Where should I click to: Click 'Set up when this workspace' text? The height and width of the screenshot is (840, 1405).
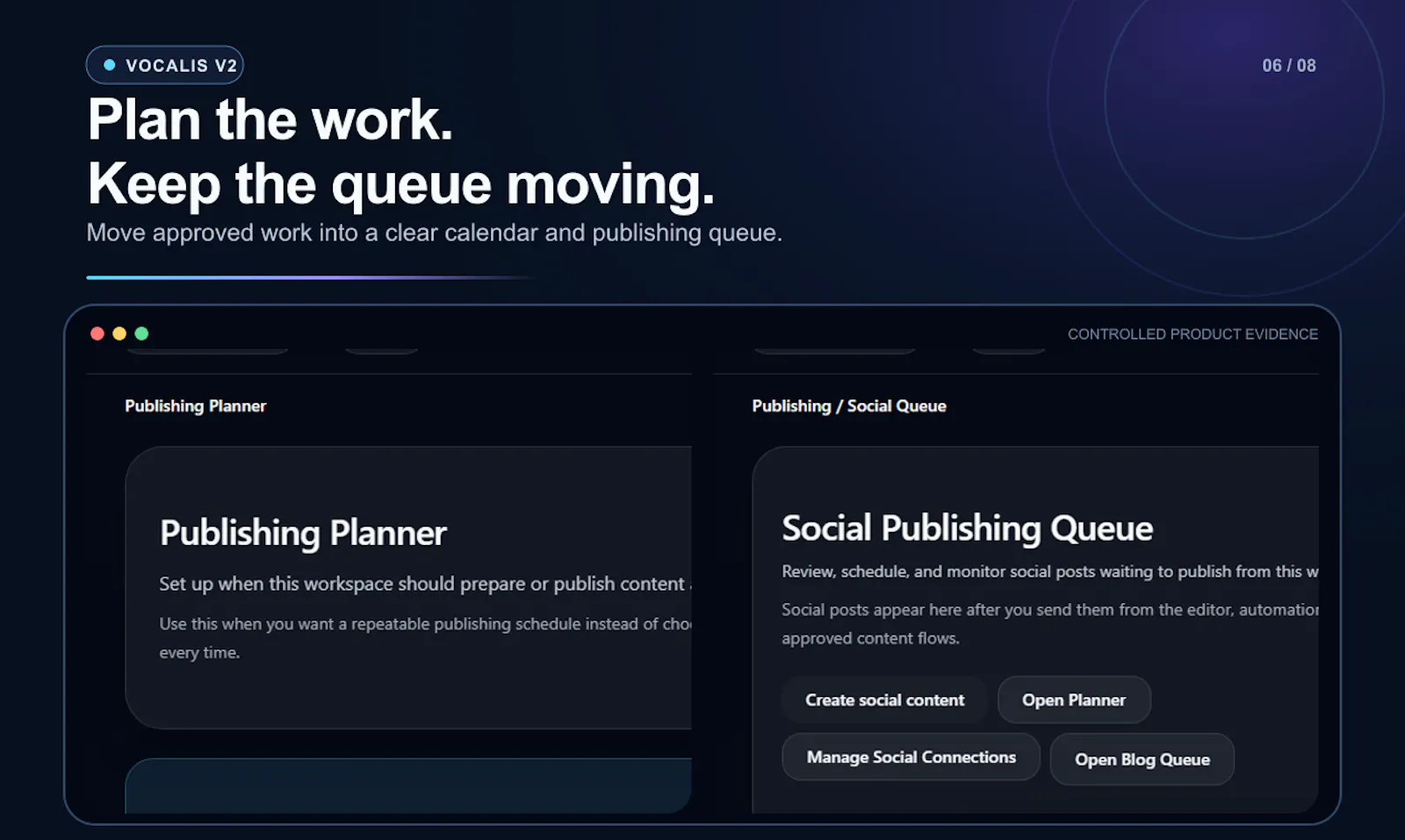425,584
